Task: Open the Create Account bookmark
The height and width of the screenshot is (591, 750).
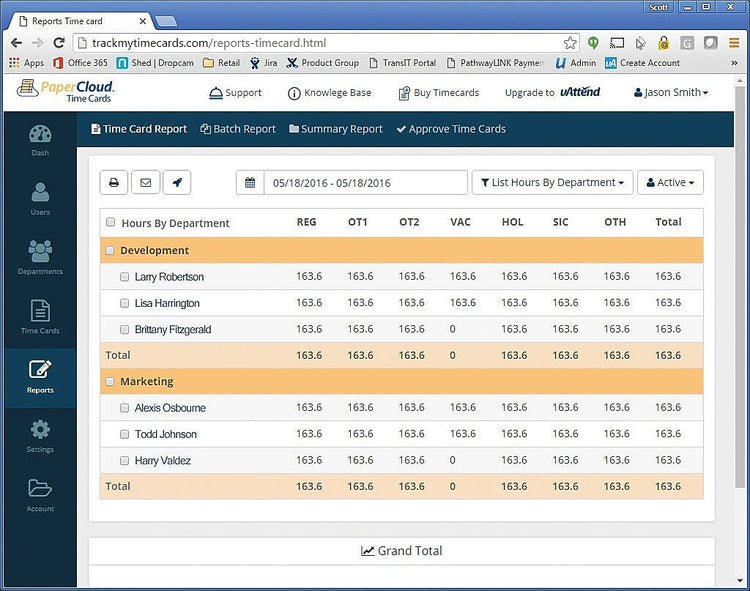Action: click(642, 63)
